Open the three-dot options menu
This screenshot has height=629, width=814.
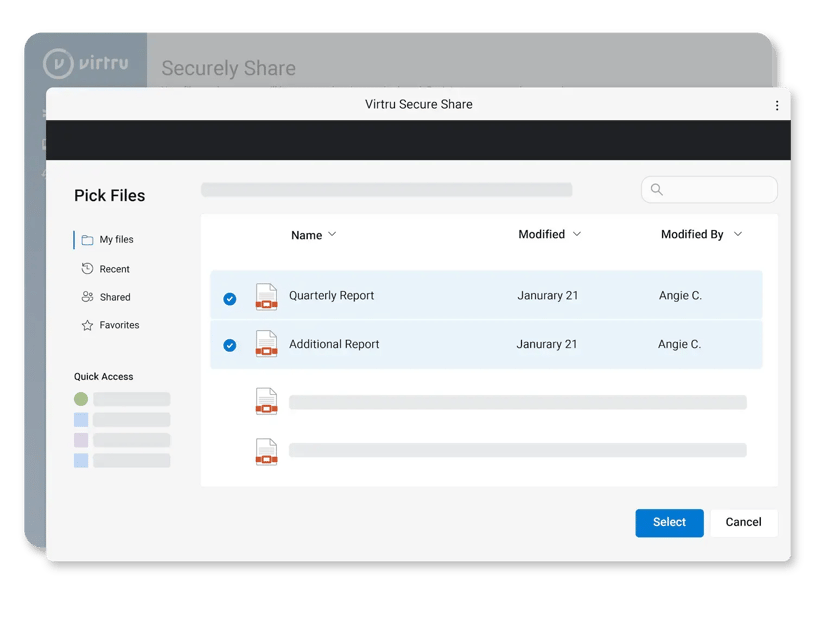point(778,104)
